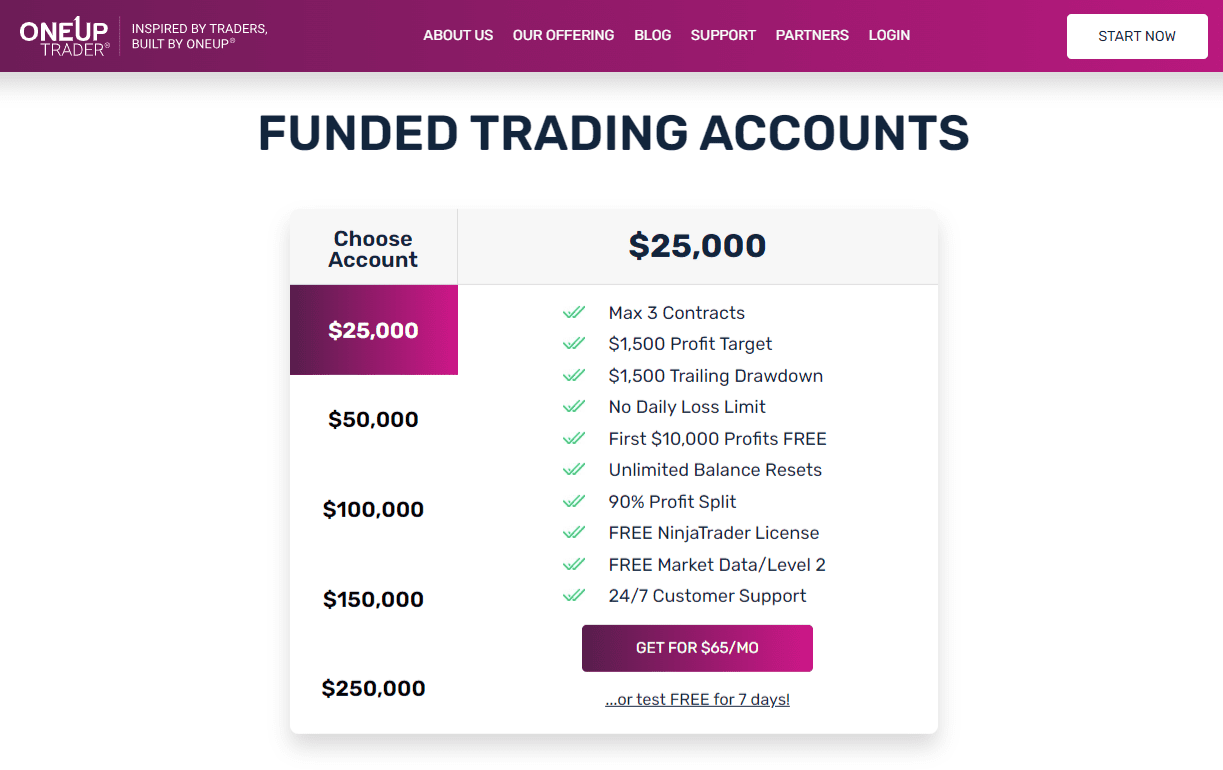Select the $50,000 account option

pyautogui.click(x=373, y=419)
